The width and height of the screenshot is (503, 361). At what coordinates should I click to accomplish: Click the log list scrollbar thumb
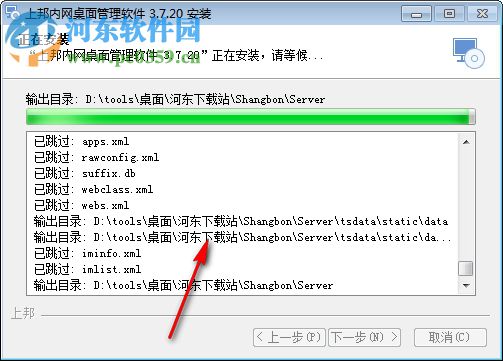coord(466,269)
